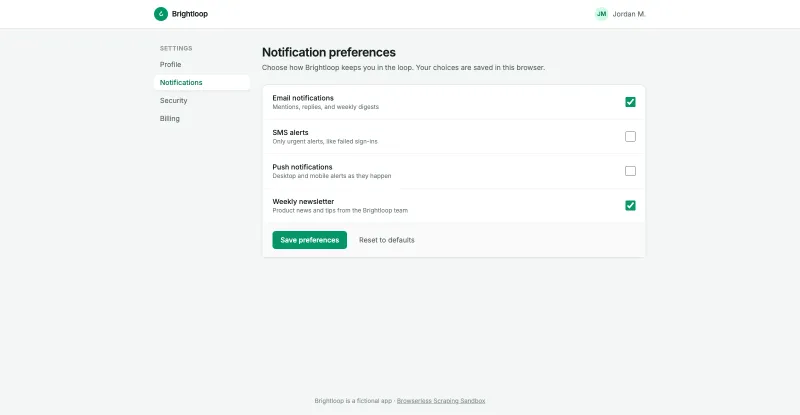Disable the Email notifications checkbox
This screenshot has height=415, width=800.
point(630,102)
